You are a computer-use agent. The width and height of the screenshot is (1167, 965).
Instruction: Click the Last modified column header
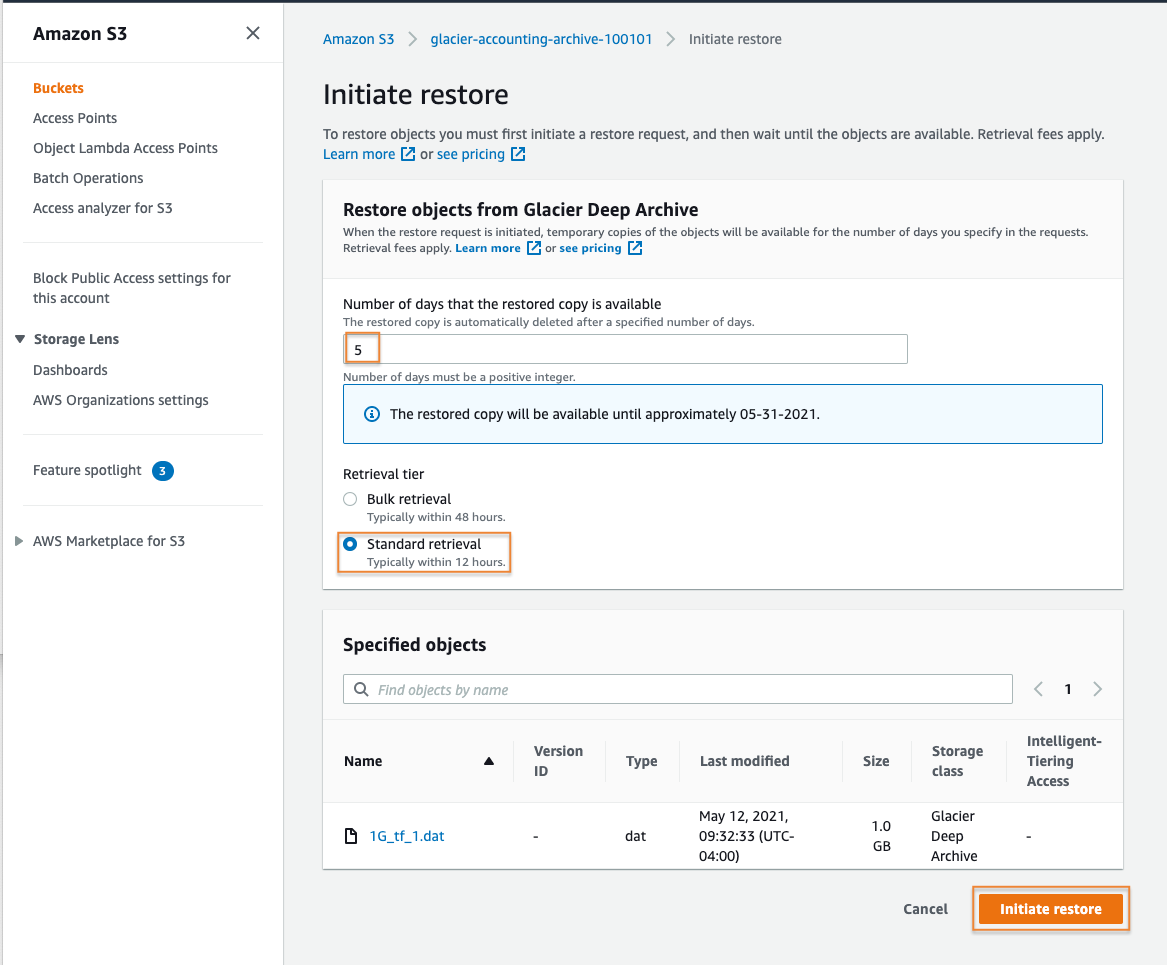click(744, 761)
